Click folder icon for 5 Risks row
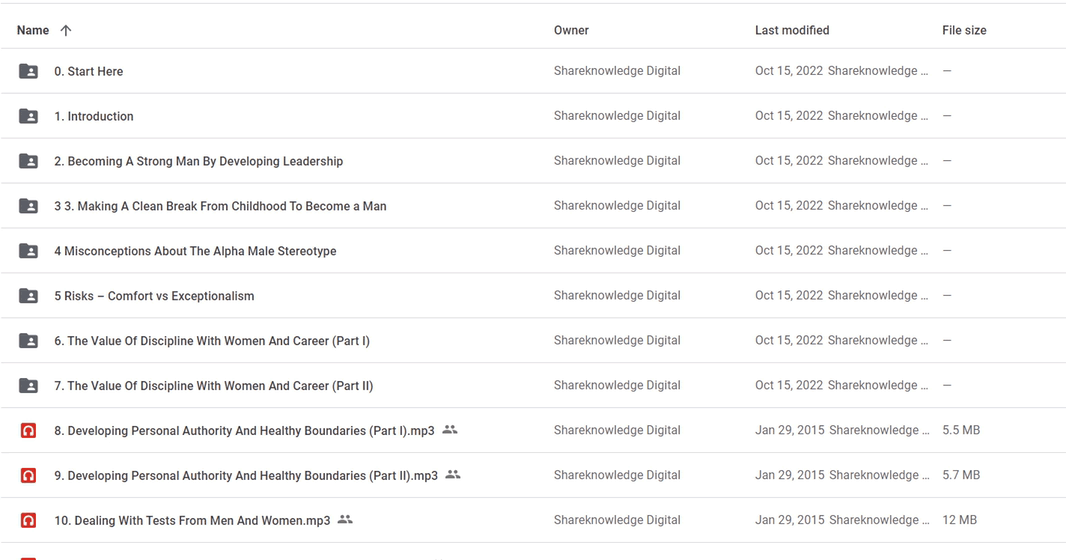The width and height of the screenshot is (1066, 560). tap(28, 296)
